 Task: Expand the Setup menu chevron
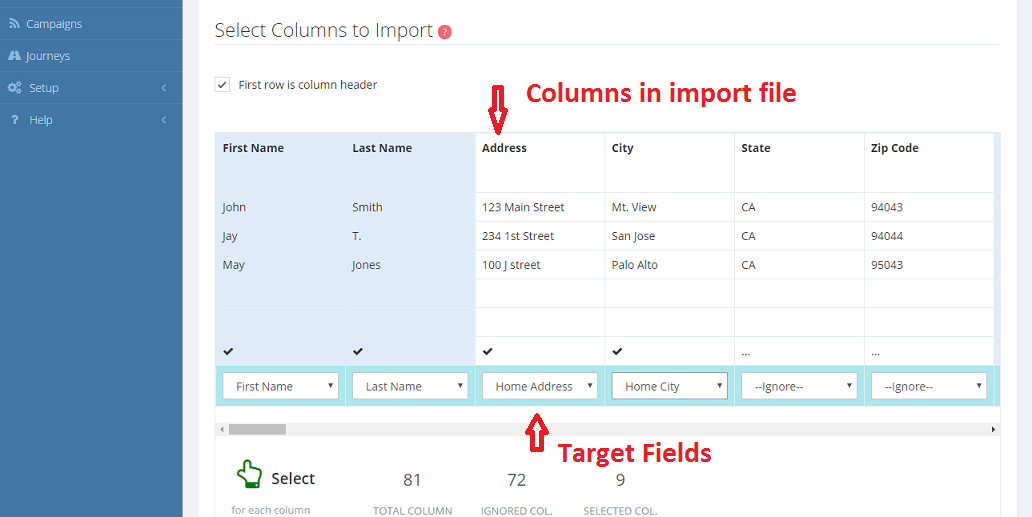163,88
